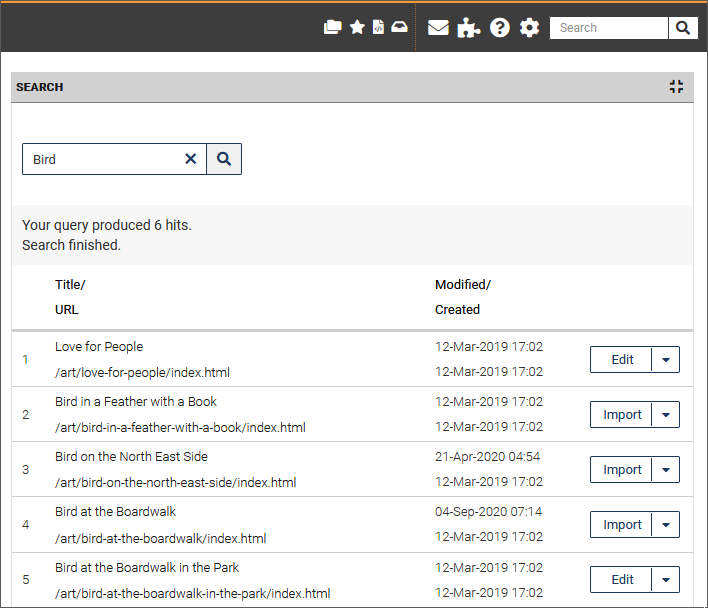Image resolution: width=708 pixels, height=608 pixels.
Task: Click the Modified/ Created column header
Action: tap(463, 297)
